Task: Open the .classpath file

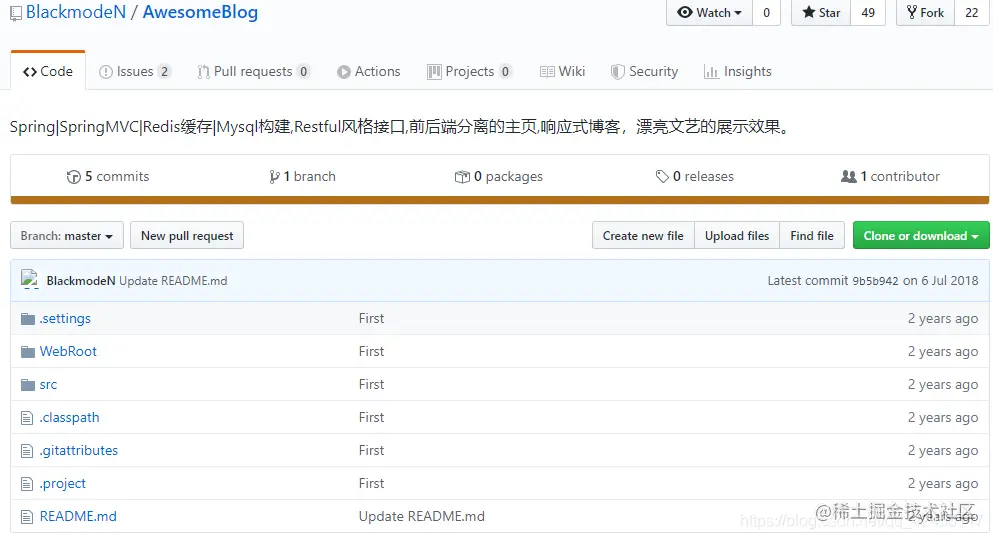Action: tap(70, 417)
